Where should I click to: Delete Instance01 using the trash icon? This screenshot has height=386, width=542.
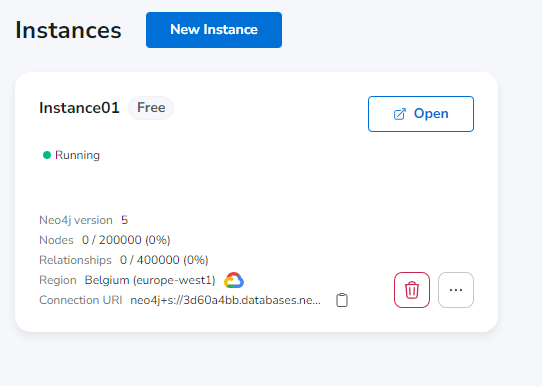click(412, 290)
